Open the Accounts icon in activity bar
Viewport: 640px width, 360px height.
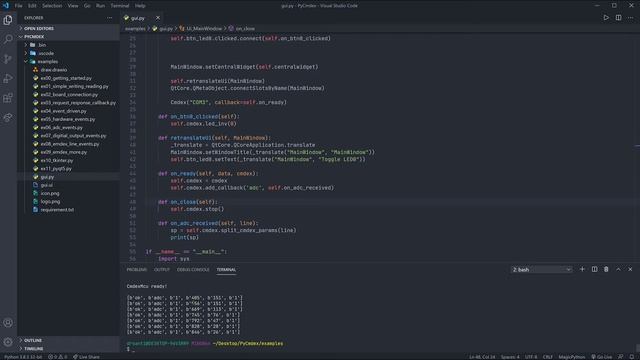pos(8,322)
